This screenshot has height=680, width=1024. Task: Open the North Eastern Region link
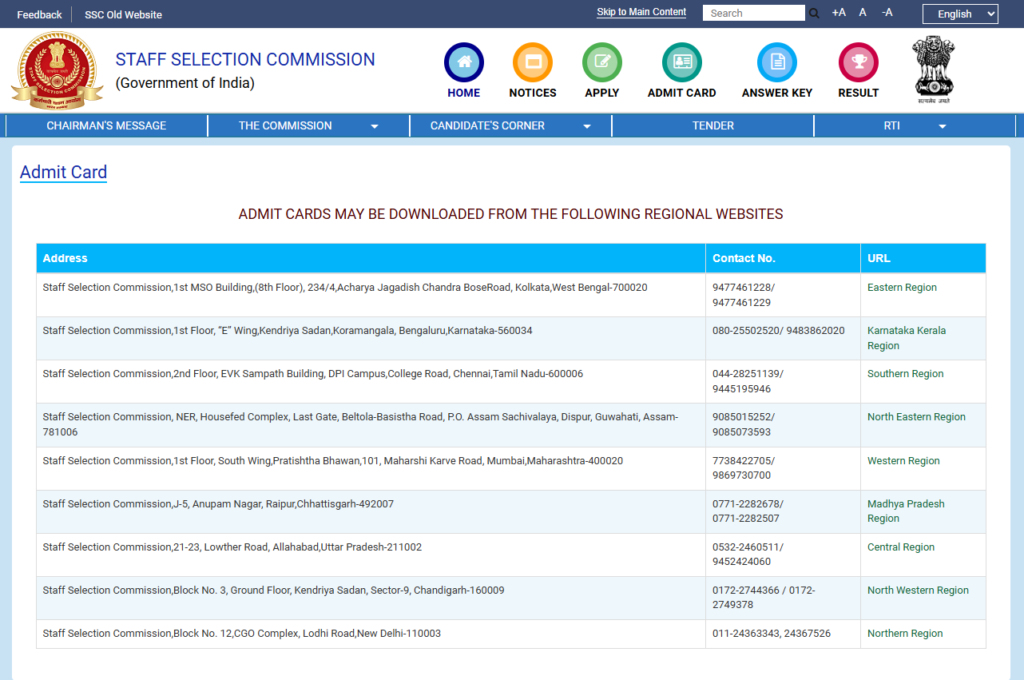(x=916, y=417)
